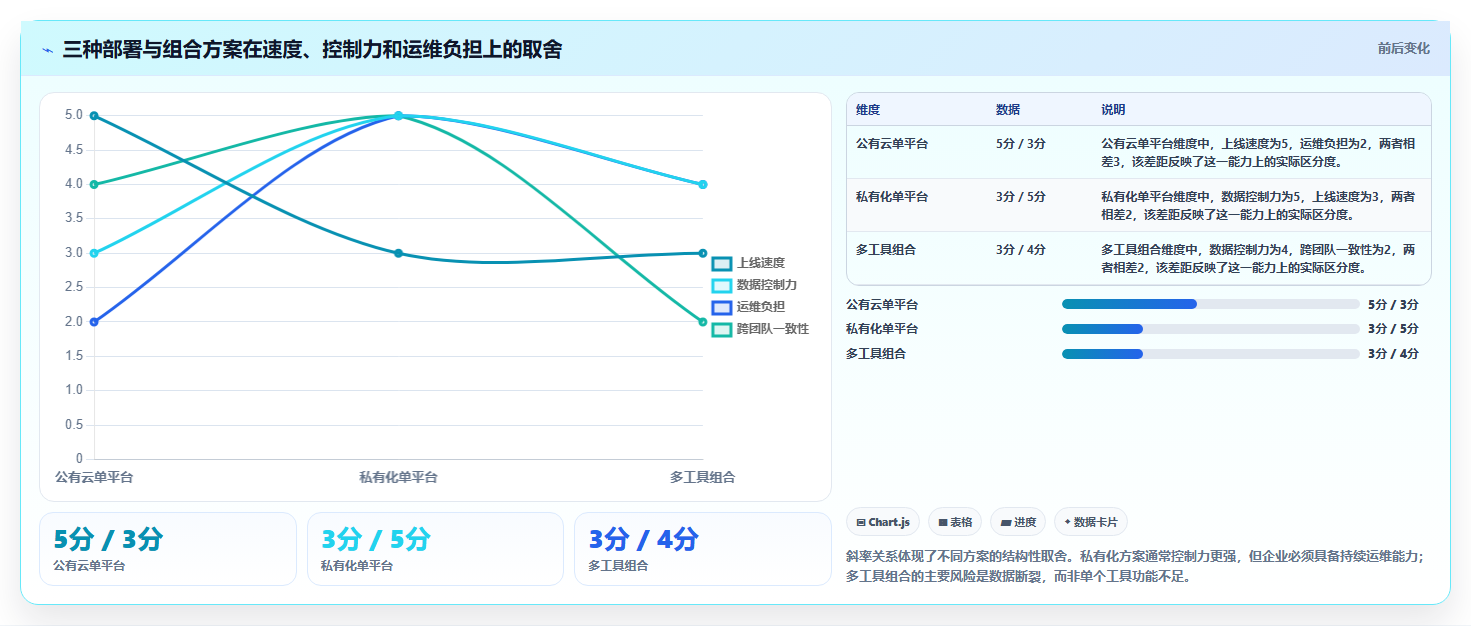The height and width of the screenshot is (626, 1471).
Task: Click the 公有云单平台 progress bar
Action: click(1210, 304)
